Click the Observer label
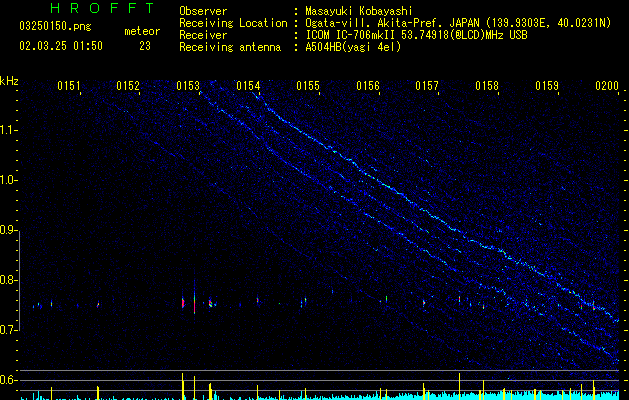 coord(203,11)
